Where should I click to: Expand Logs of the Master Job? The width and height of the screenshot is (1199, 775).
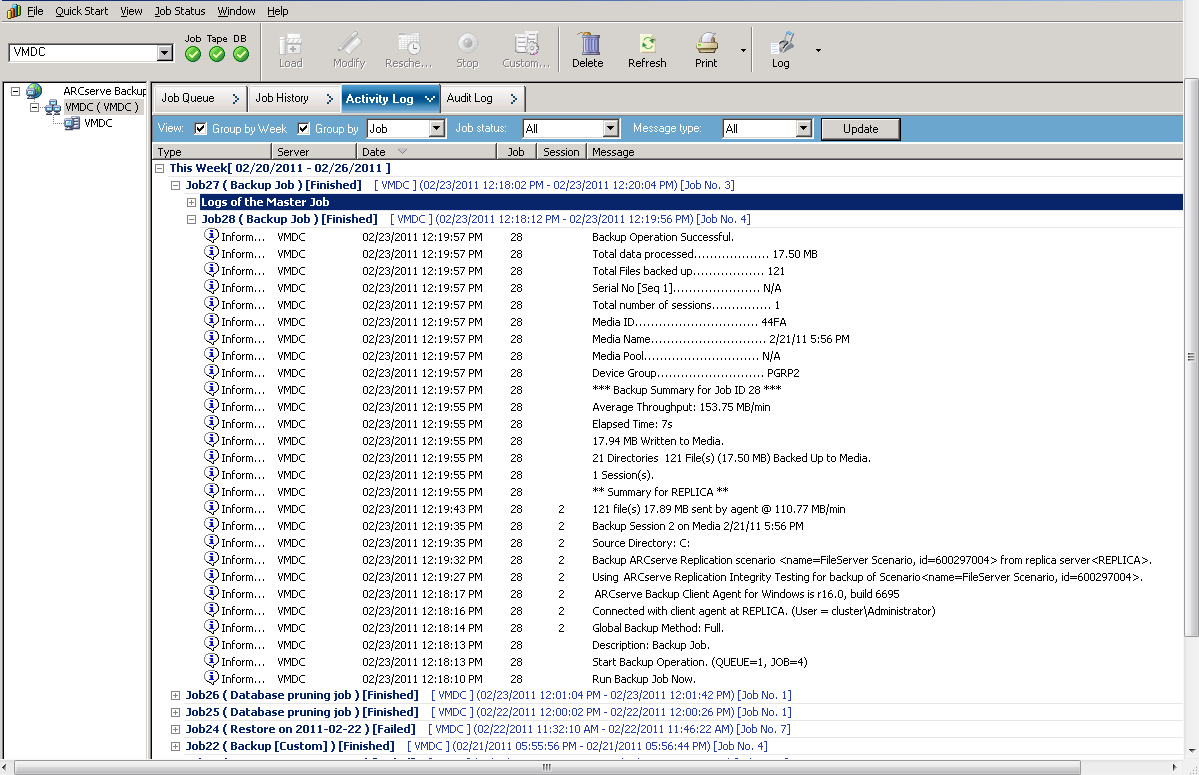191,203
